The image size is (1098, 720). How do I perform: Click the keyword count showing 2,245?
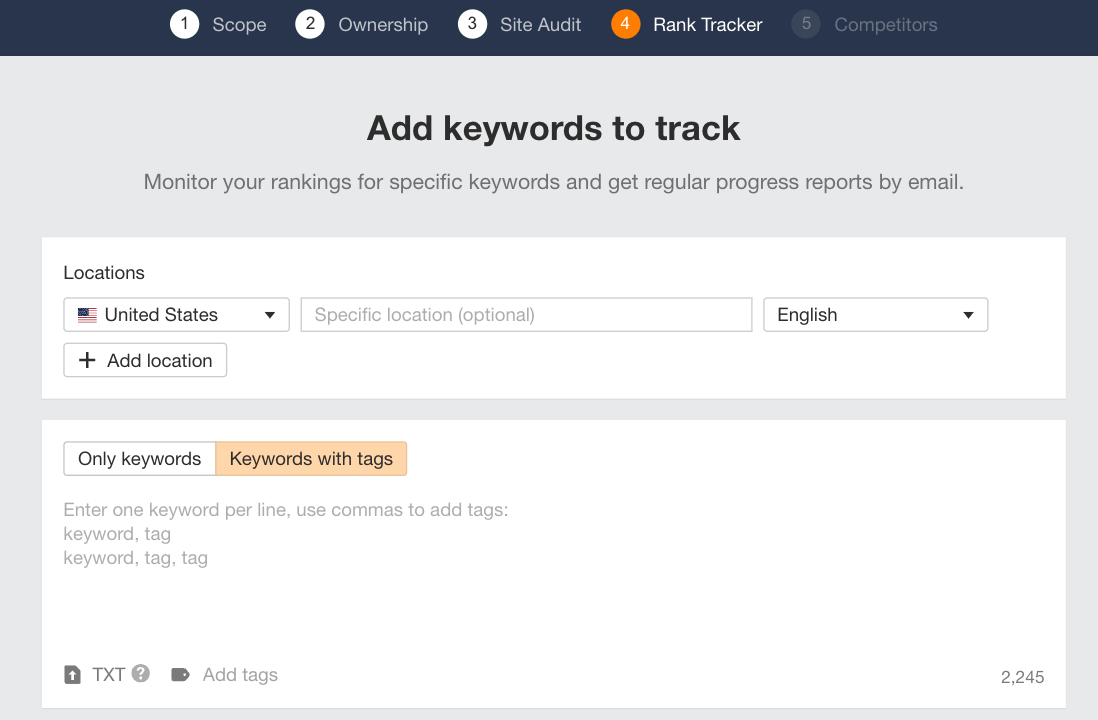(x=1022, y=676)
